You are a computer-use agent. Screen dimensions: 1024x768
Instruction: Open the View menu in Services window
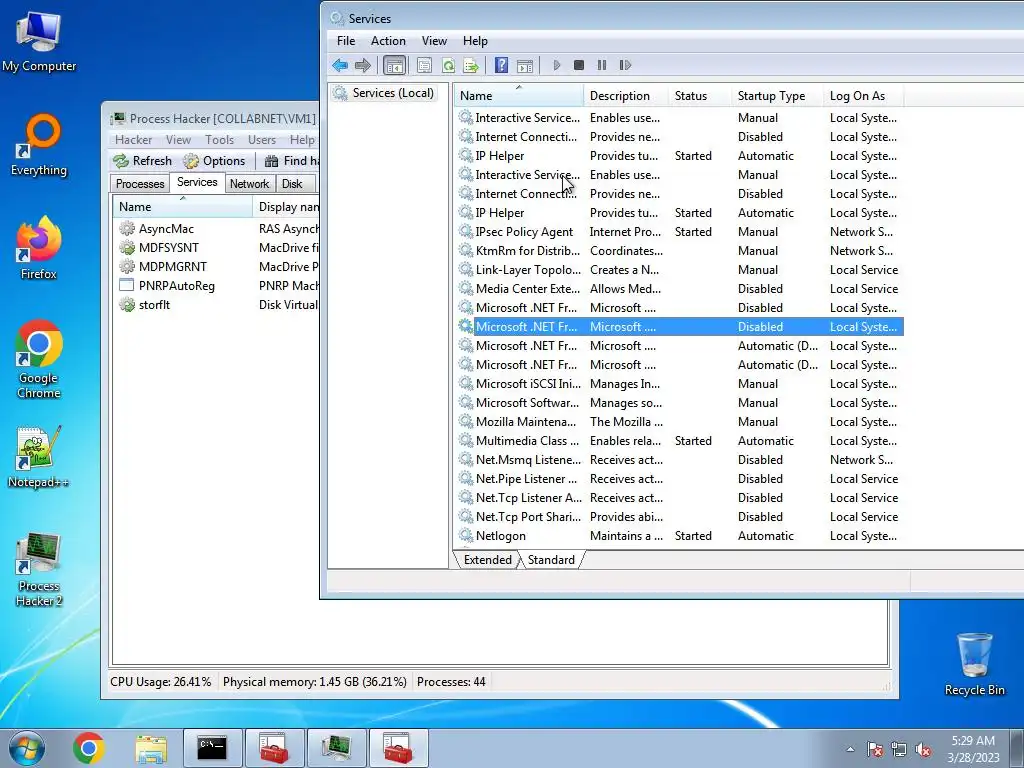pyautogui.click(x=434, y=41)
